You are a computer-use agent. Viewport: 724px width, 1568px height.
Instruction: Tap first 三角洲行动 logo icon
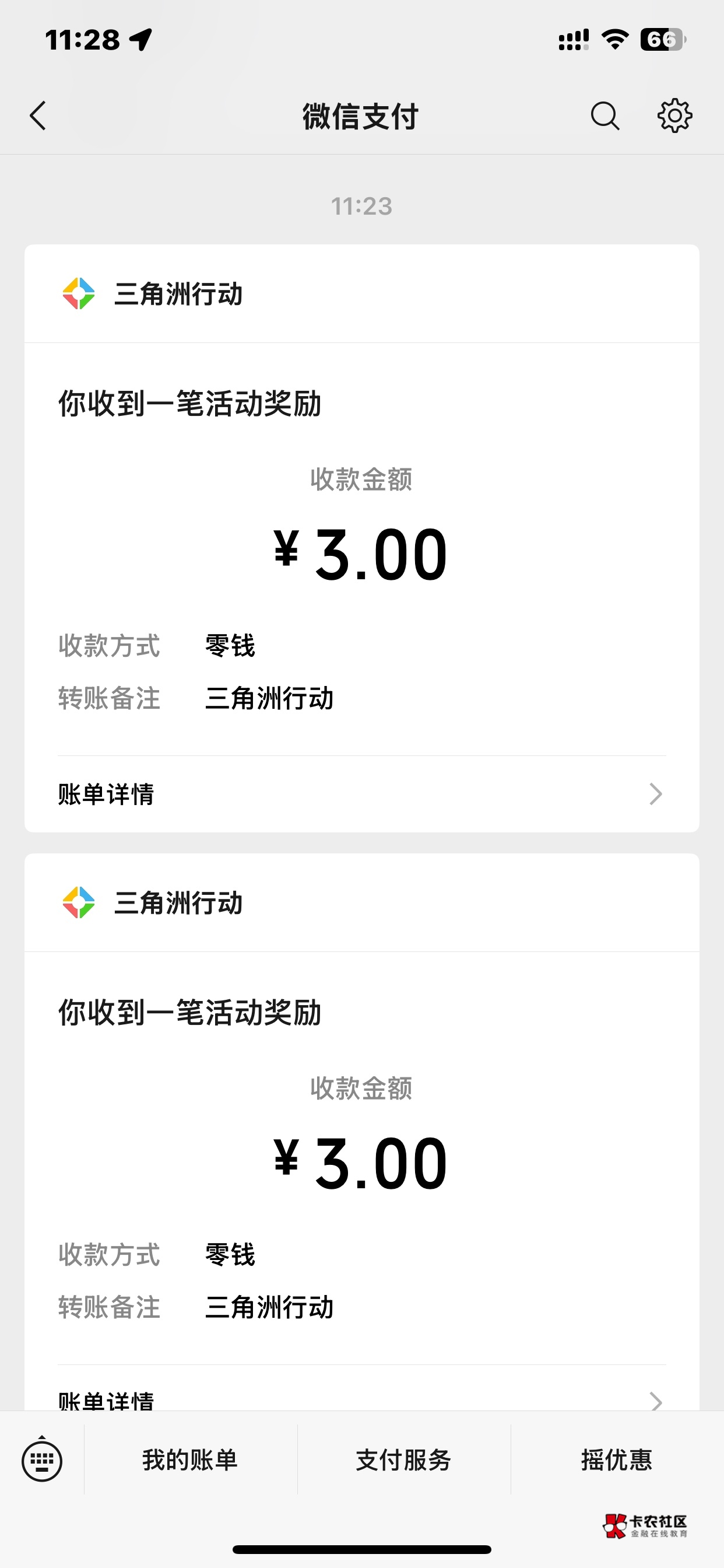click(79, 293)
